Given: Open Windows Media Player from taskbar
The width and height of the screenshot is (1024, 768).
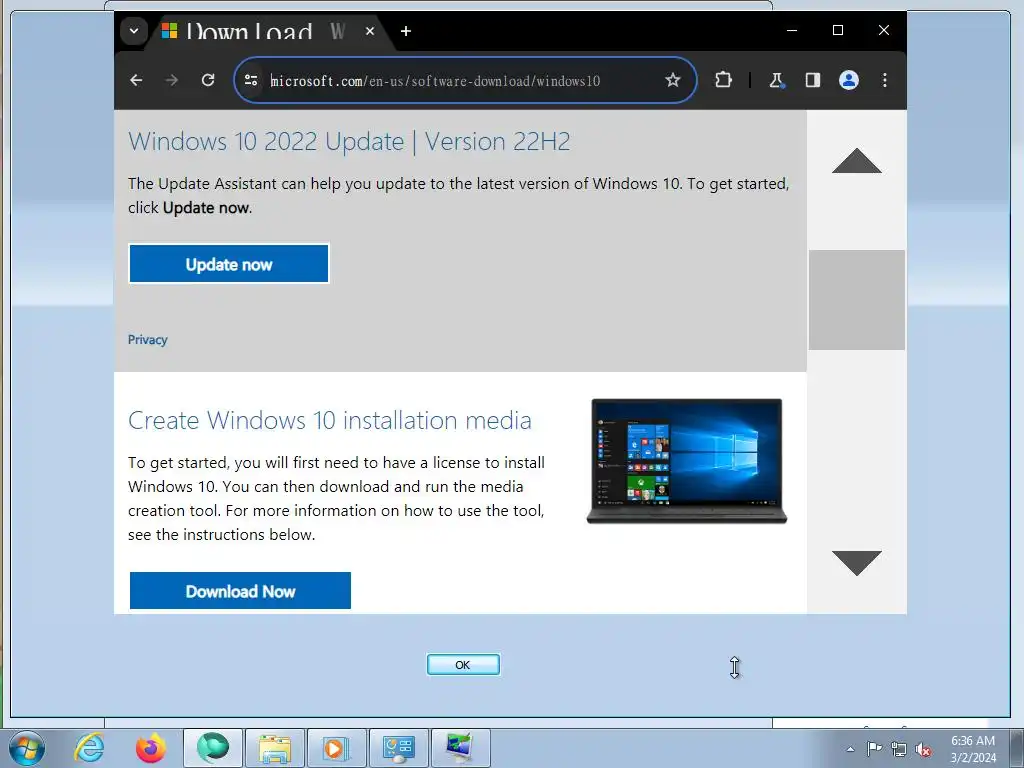Looking at the screenshot, I should tap(337, 748).
